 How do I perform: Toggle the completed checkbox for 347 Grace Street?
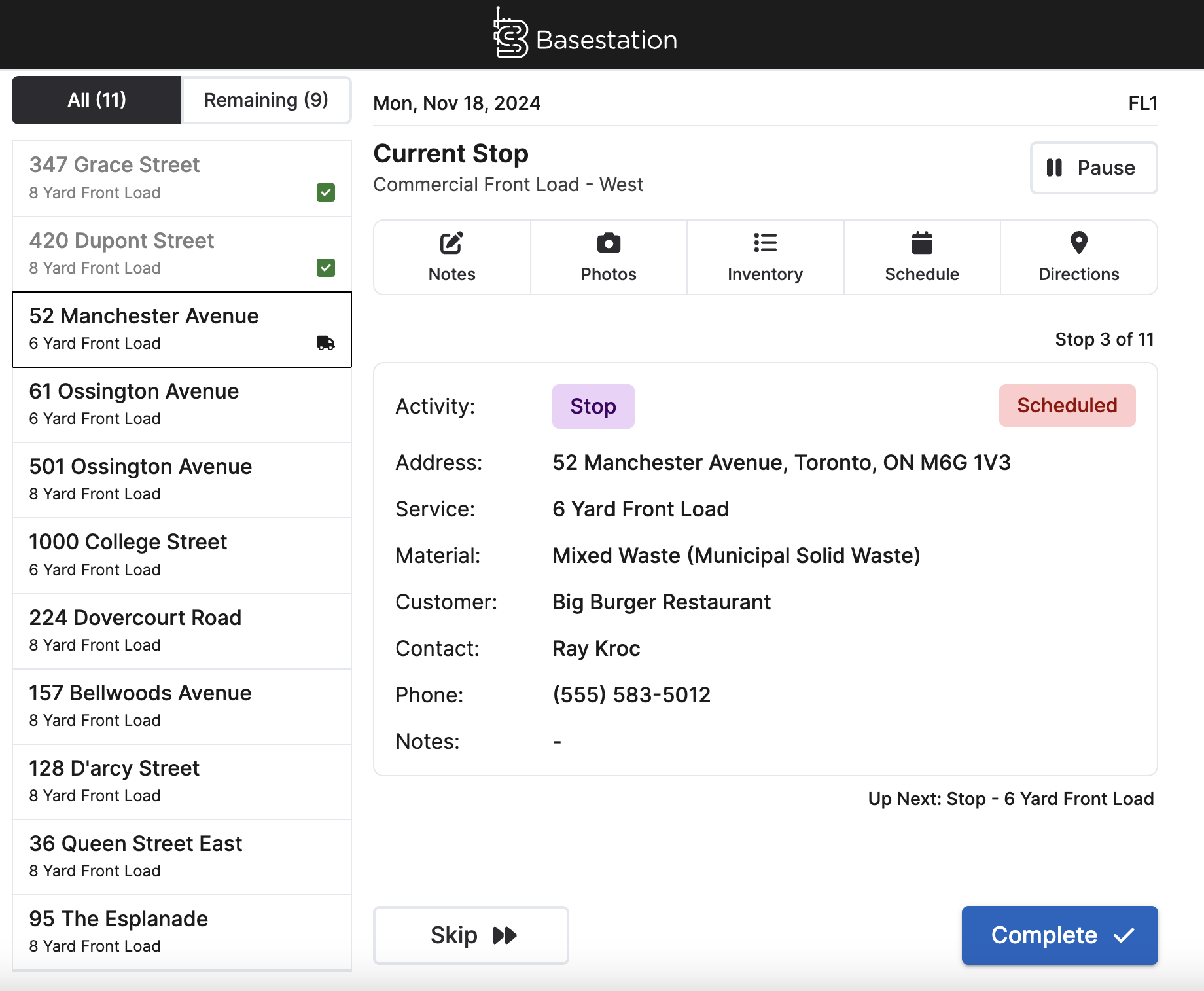point(325,192)
